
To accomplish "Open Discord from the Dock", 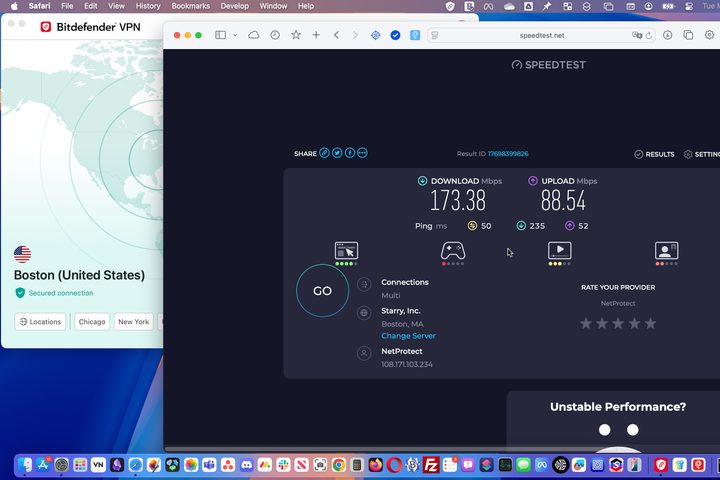I will pos(246,465).
